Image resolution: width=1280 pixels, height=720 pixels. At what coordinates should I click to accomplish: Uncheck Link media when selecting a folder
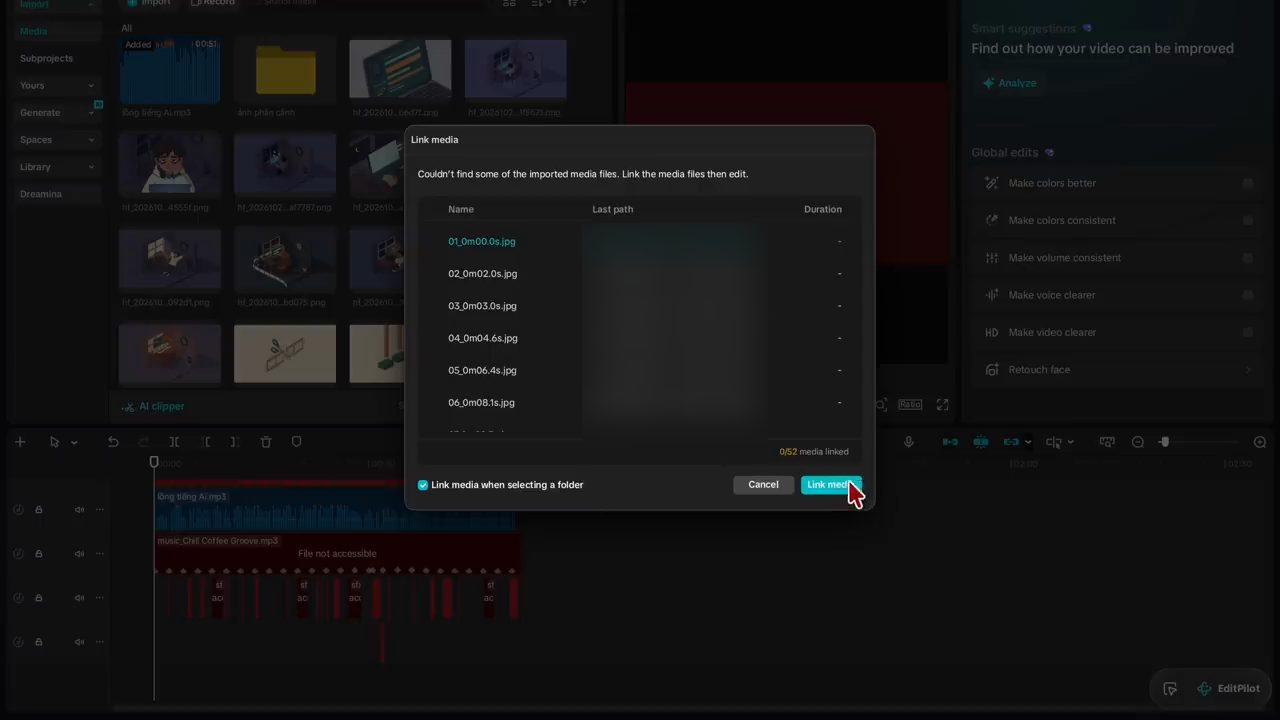pos(423,485)
